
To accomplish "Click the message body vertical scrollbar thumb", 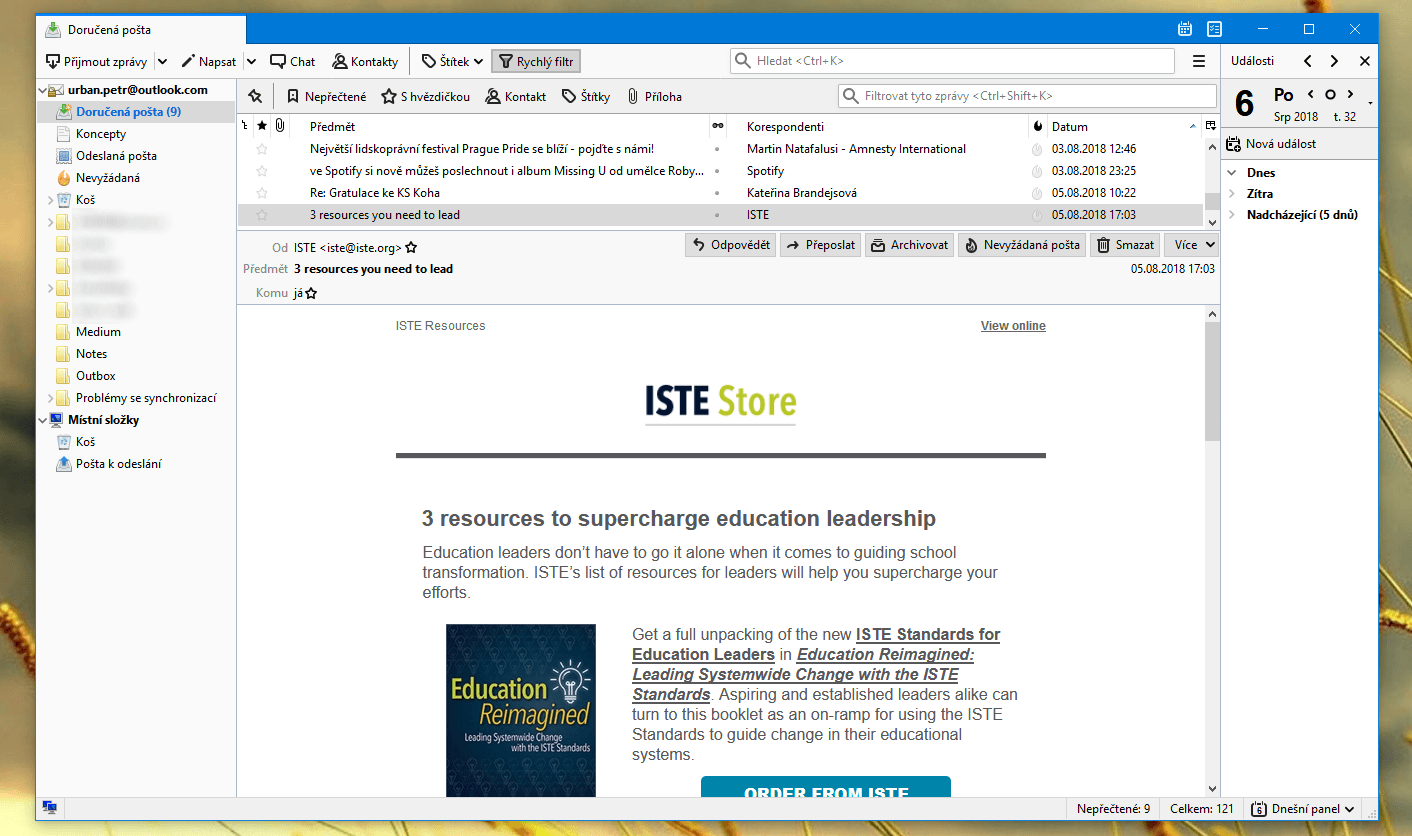I will point(1212,381).
